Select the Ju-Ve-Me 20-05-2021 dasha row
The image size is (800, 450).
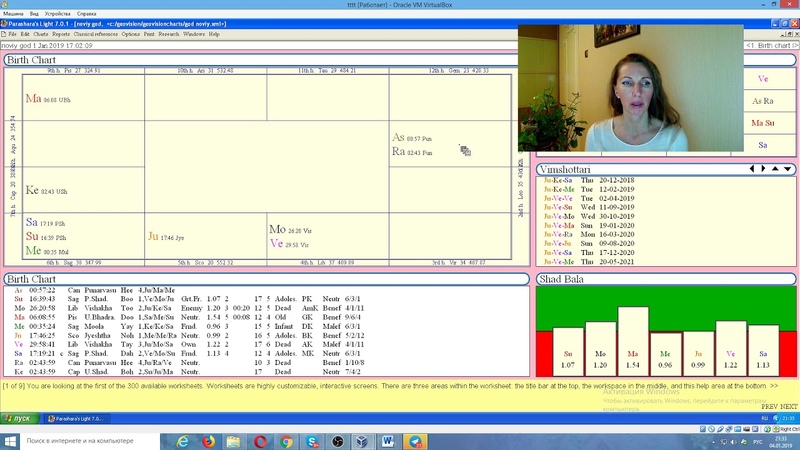pos(589,262)
